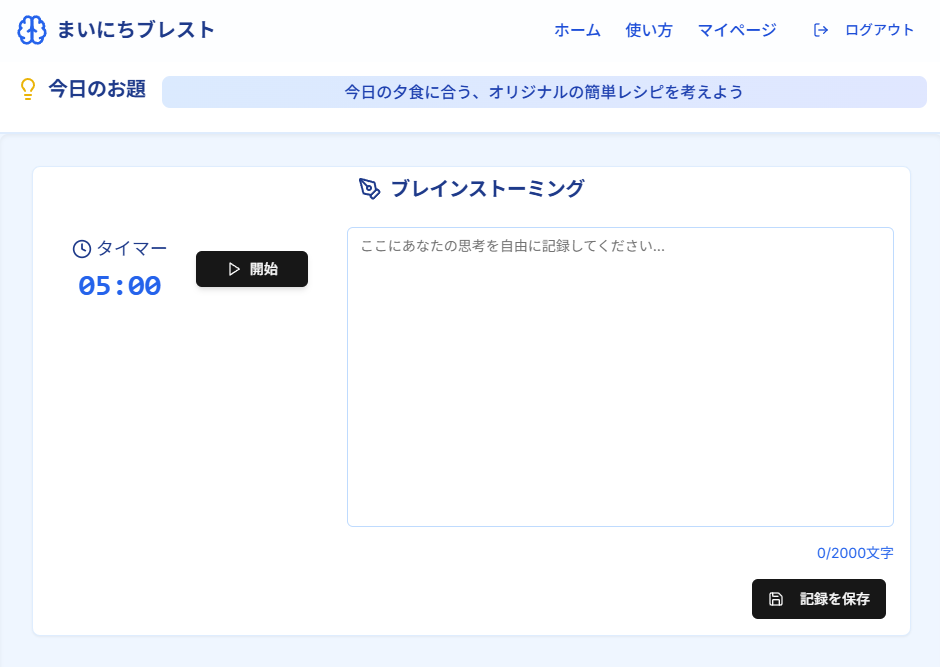Go to the ホーム page

[x=577, y=30]
